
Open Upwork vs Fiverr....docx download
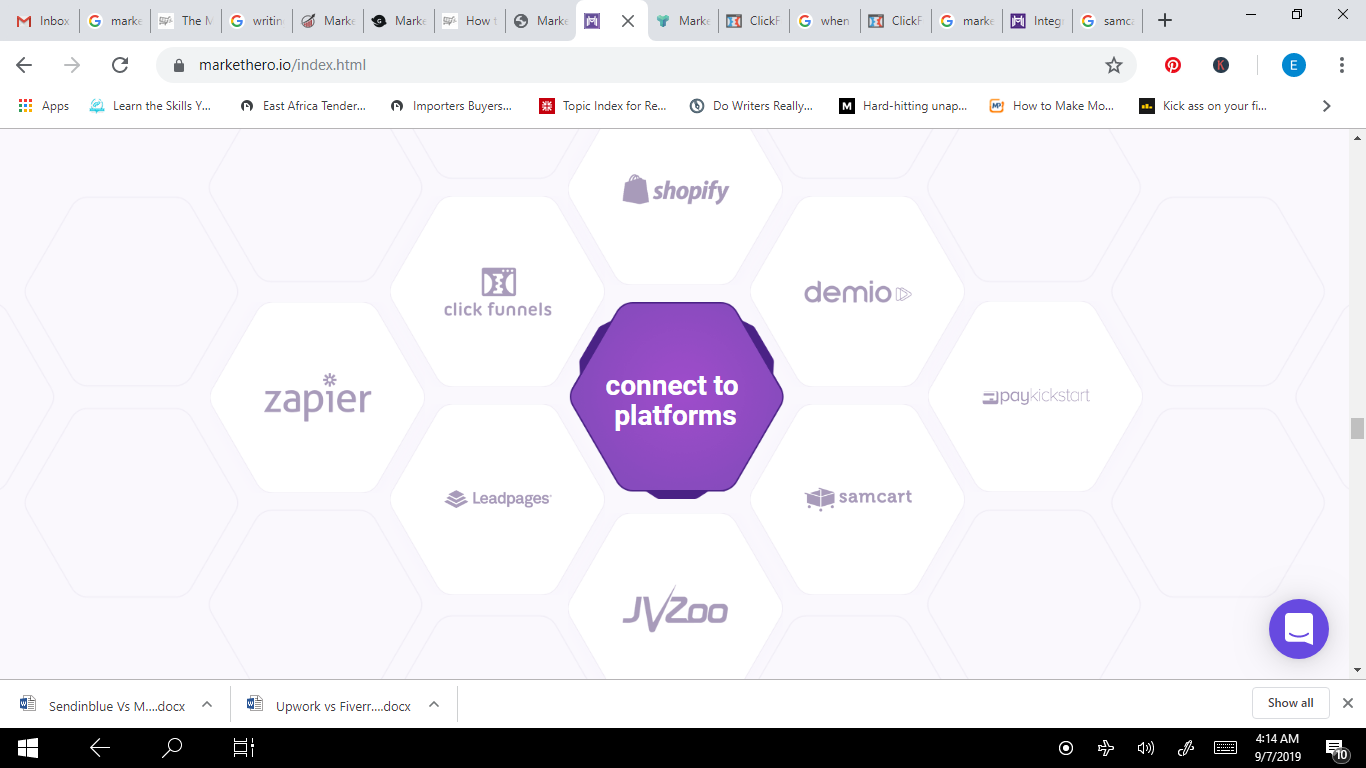coord(330,704)
